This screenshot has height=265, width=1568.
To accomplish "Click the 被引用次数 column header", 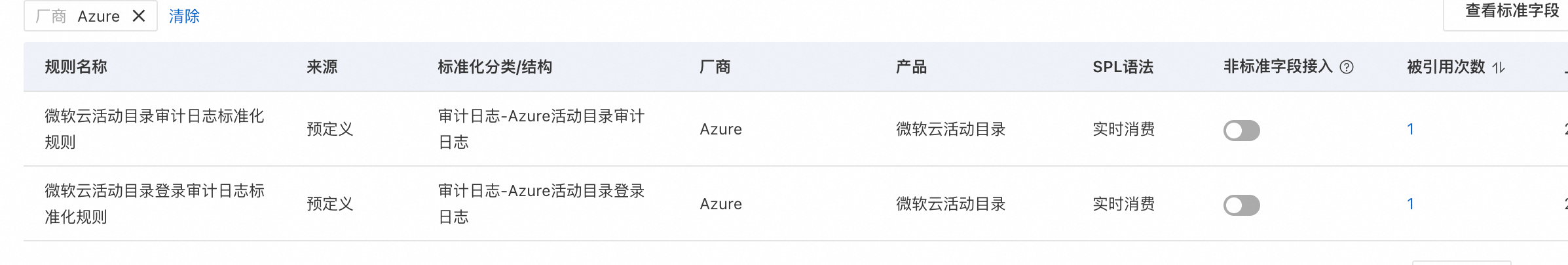I will (x=1446, y=67).
